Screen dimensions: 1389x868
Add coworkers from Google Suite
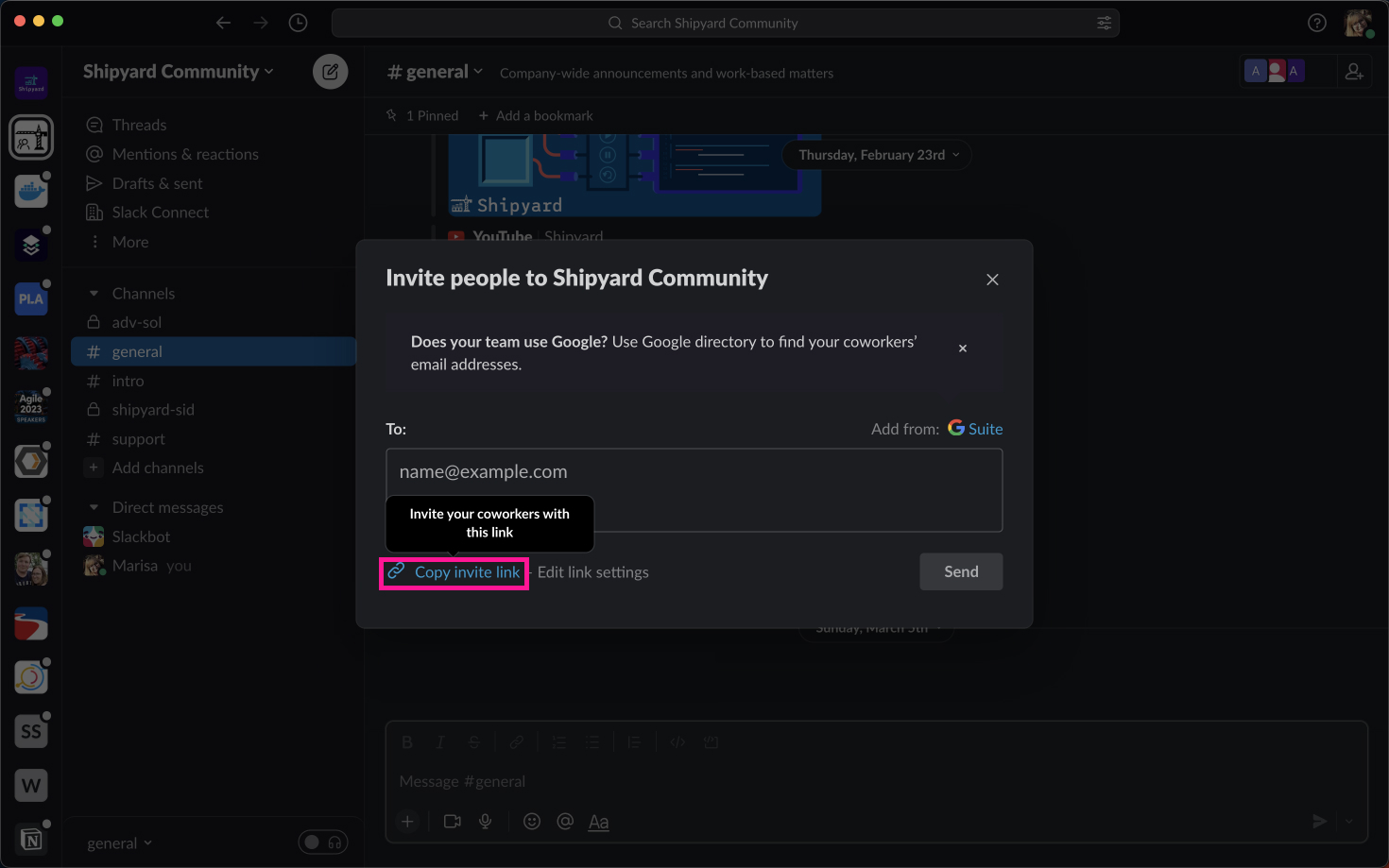coord(975,429)
